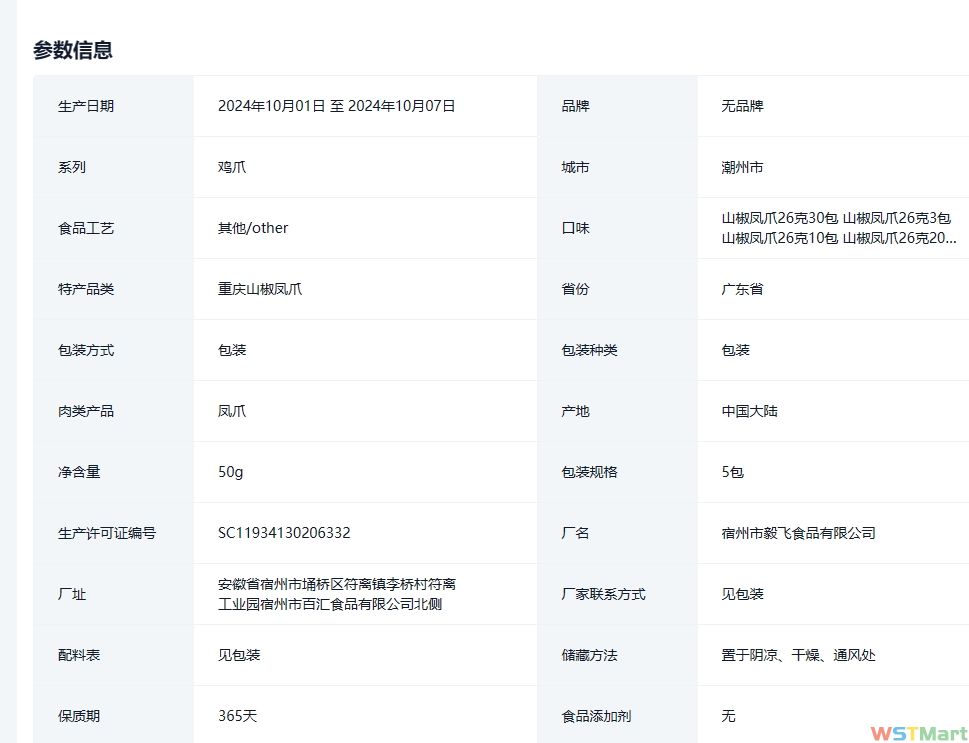Select the 无品牌 brand value

[x=742, y=106]
